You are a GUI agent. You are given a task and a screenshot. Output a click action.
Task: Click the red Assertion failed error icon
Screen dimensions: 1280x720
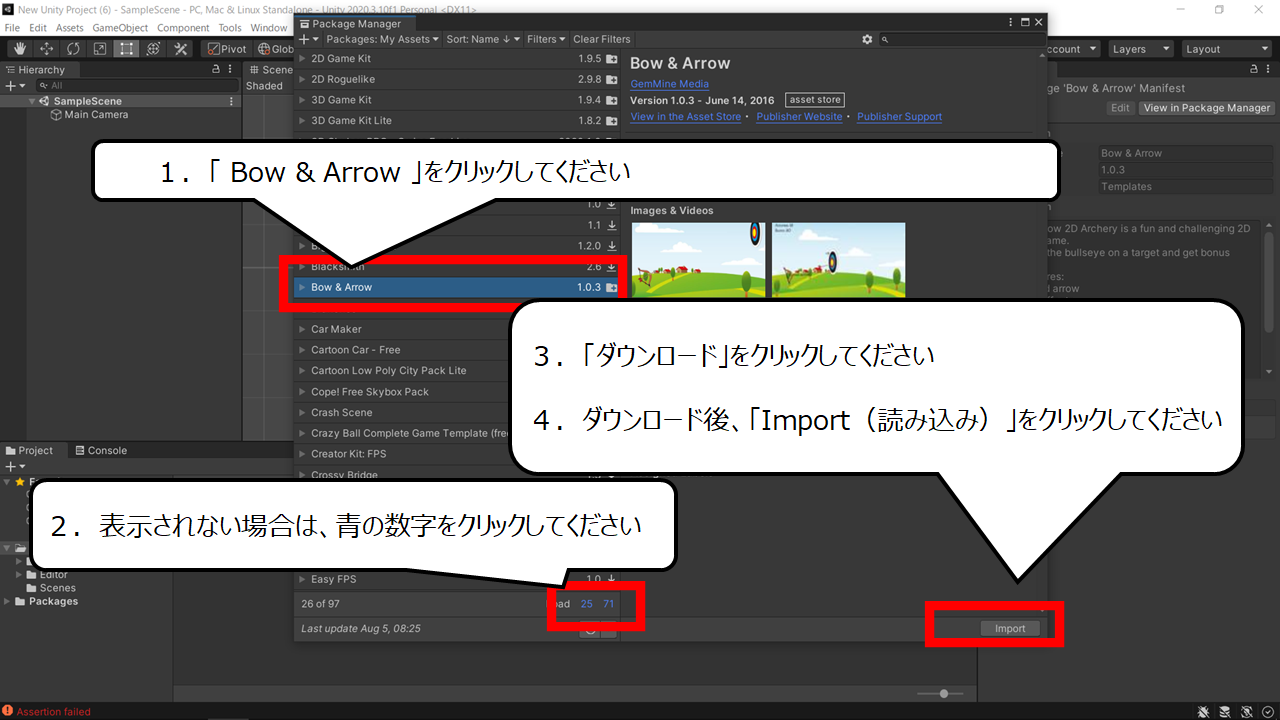(8, 711)
